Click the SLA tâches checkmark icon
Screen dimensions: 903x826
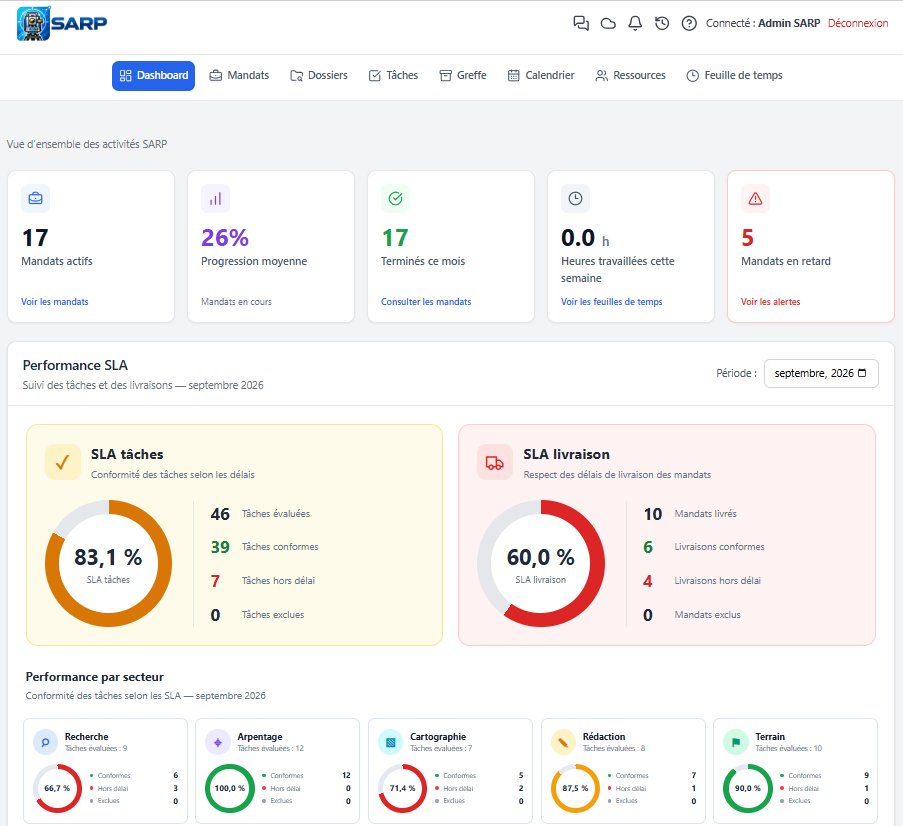(63, 462)
